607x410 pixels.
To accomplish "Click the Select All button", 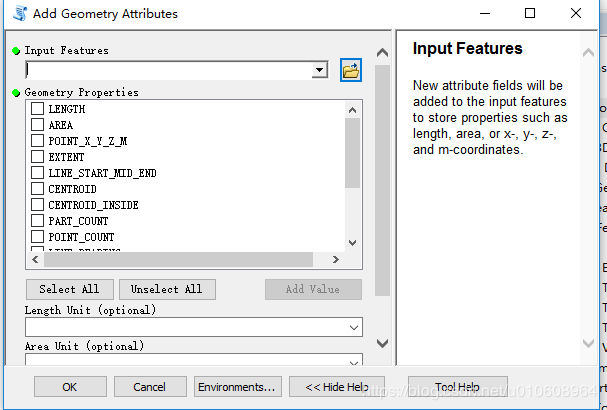I will click(x=70, y=289).
